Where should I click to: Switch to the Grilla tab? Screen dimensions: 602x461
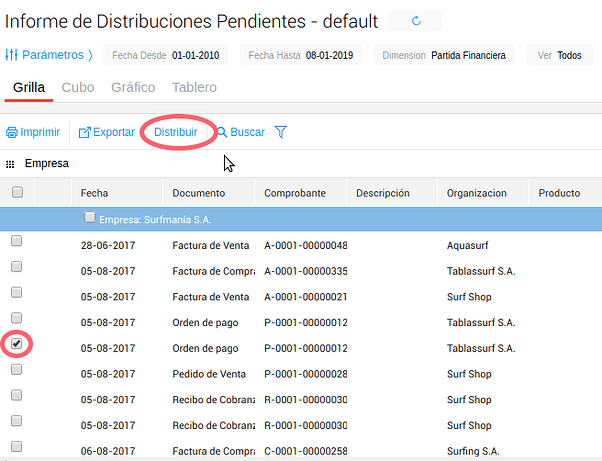pos(29,87)
